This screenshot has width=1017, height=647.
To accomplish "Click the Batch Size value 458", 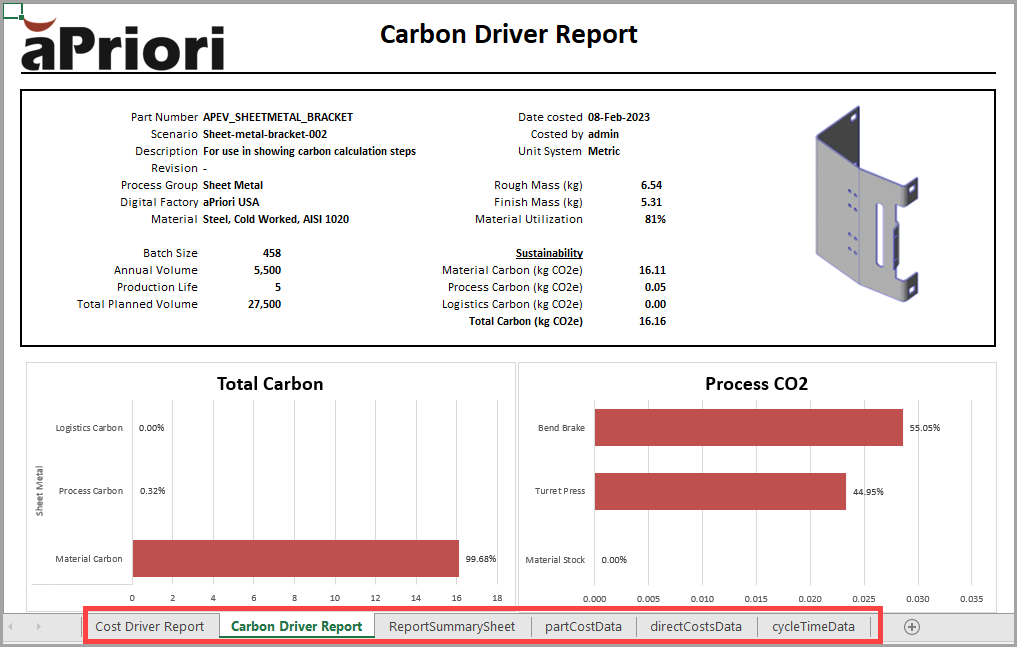I will pyautogui.click(x=272, y=253).
